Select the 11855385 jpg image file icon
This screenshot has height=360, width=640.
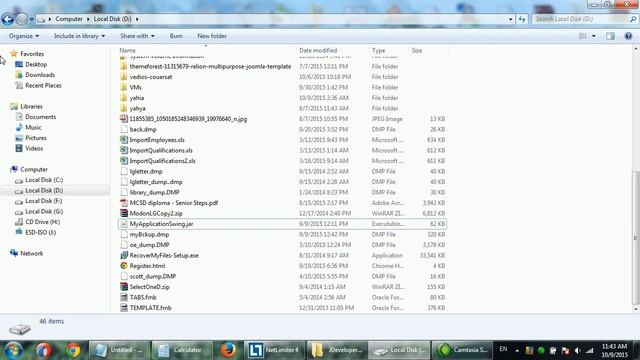click(x=124, y=119)
